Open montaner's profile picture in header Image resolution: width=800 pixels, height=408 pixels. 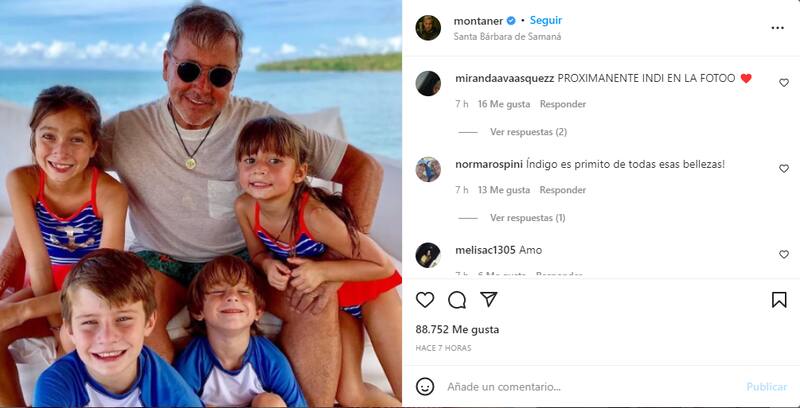(428, 28)
